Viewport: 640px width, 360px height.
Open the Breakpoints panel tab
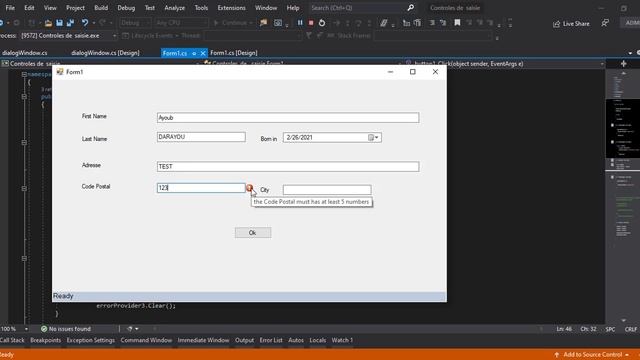[45, 340]
